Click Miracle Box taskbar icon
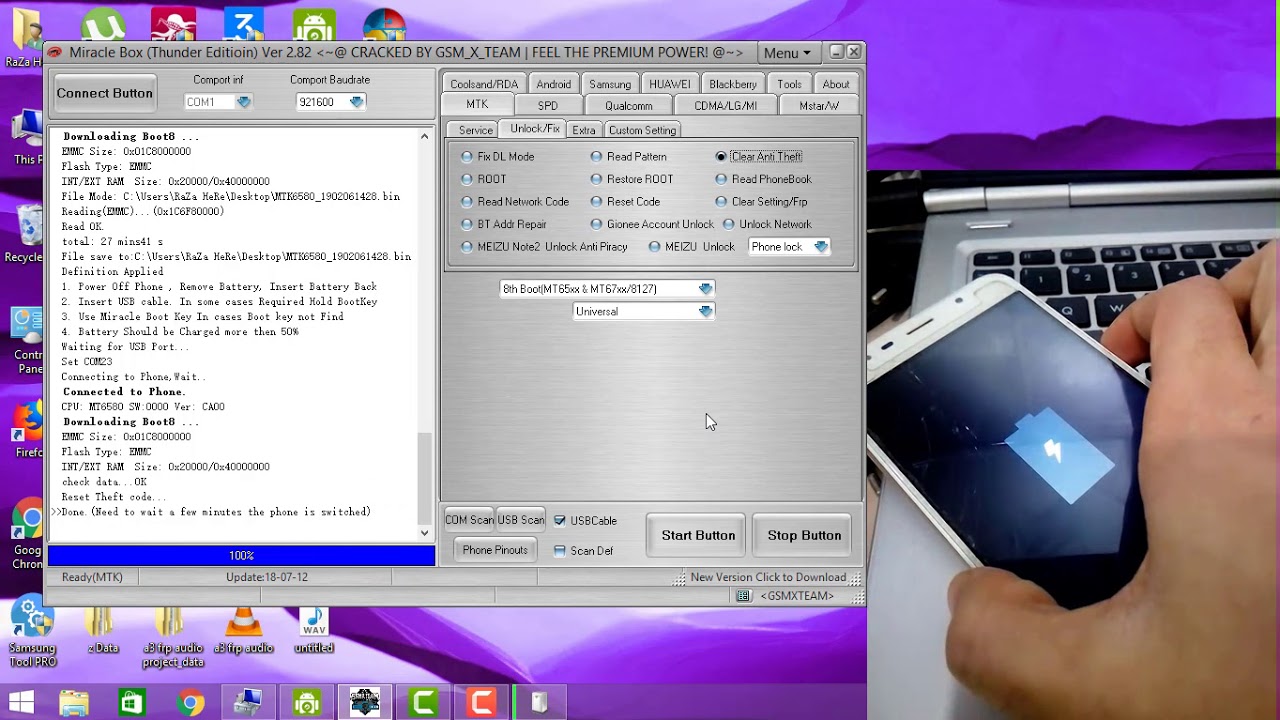This screenshot has width=1280, height=720. [364, 703]
